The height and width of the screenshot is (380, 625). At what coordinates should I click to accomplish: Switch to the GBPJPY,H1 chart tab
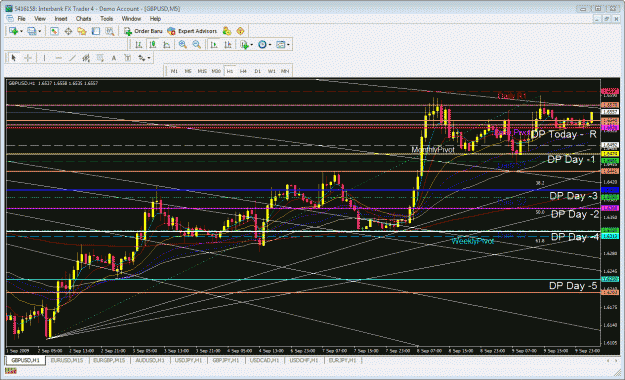click(226, 360)
